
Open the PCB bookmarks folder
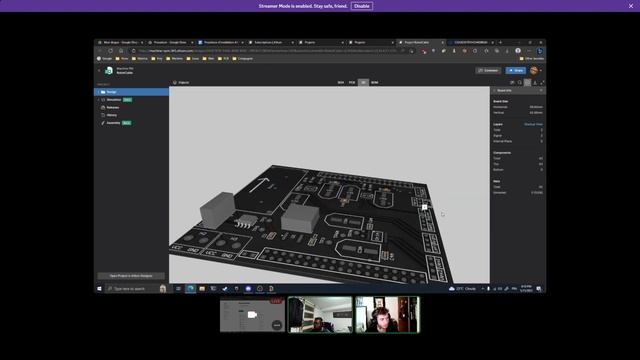pyautogui.click(x=223, y=59)
